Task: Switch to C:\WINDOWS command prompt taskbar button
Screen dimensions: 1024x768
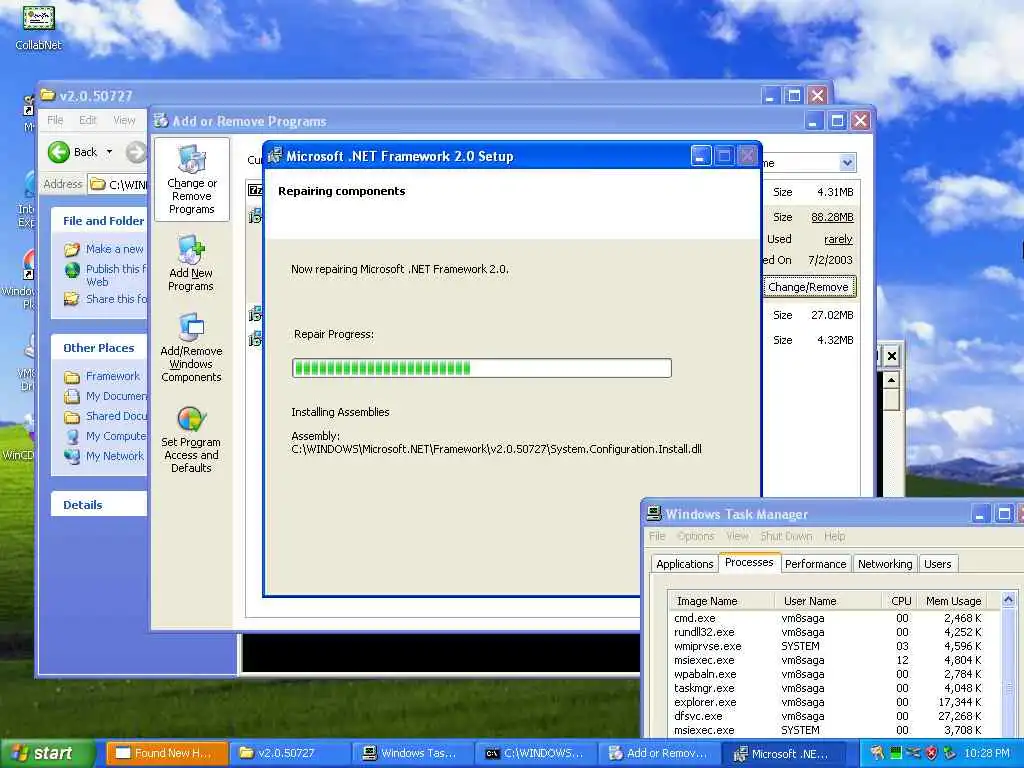Action: (x=536, y=753)
